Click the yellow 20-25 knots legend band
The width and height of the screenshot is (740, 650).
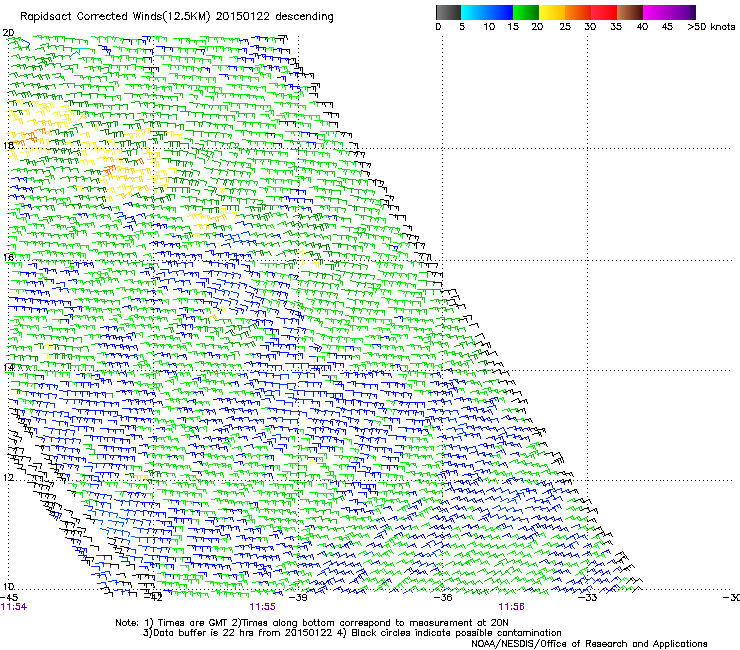coord(552,12)
